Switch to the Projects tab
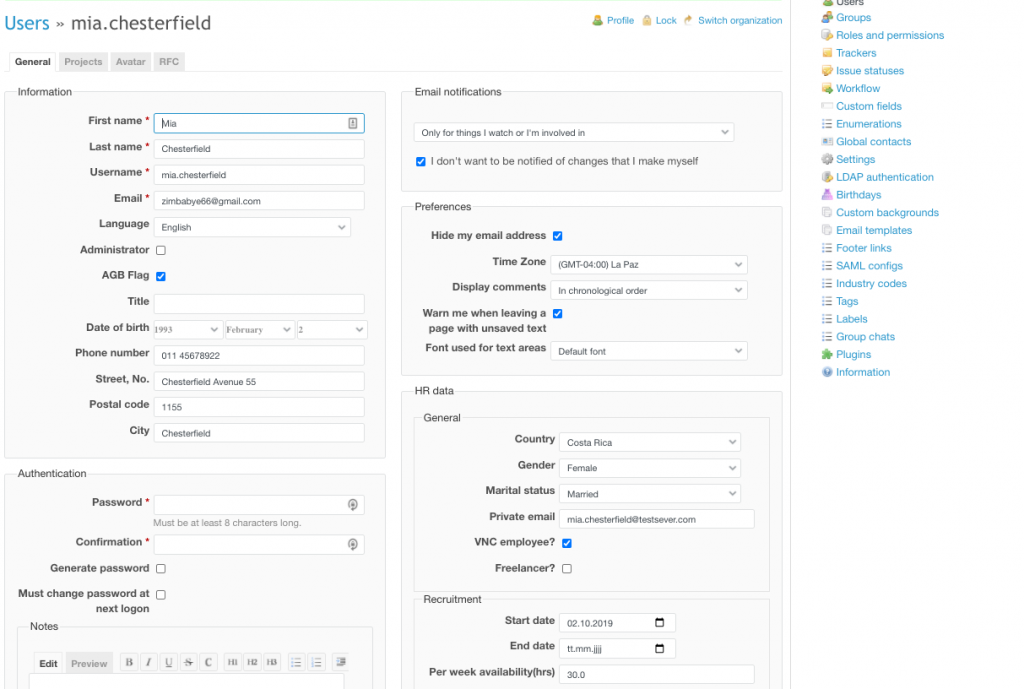Screen dimensions: 1024x689 [83, 61]
